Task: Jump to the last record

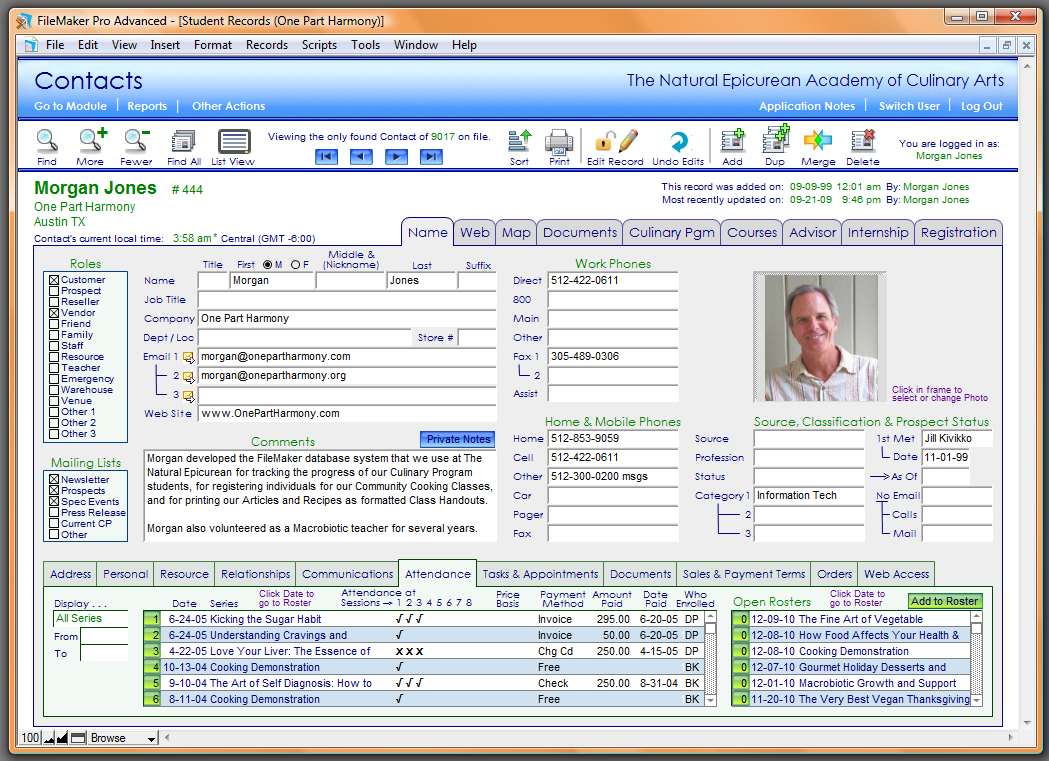Action: (x=431, y=156)
